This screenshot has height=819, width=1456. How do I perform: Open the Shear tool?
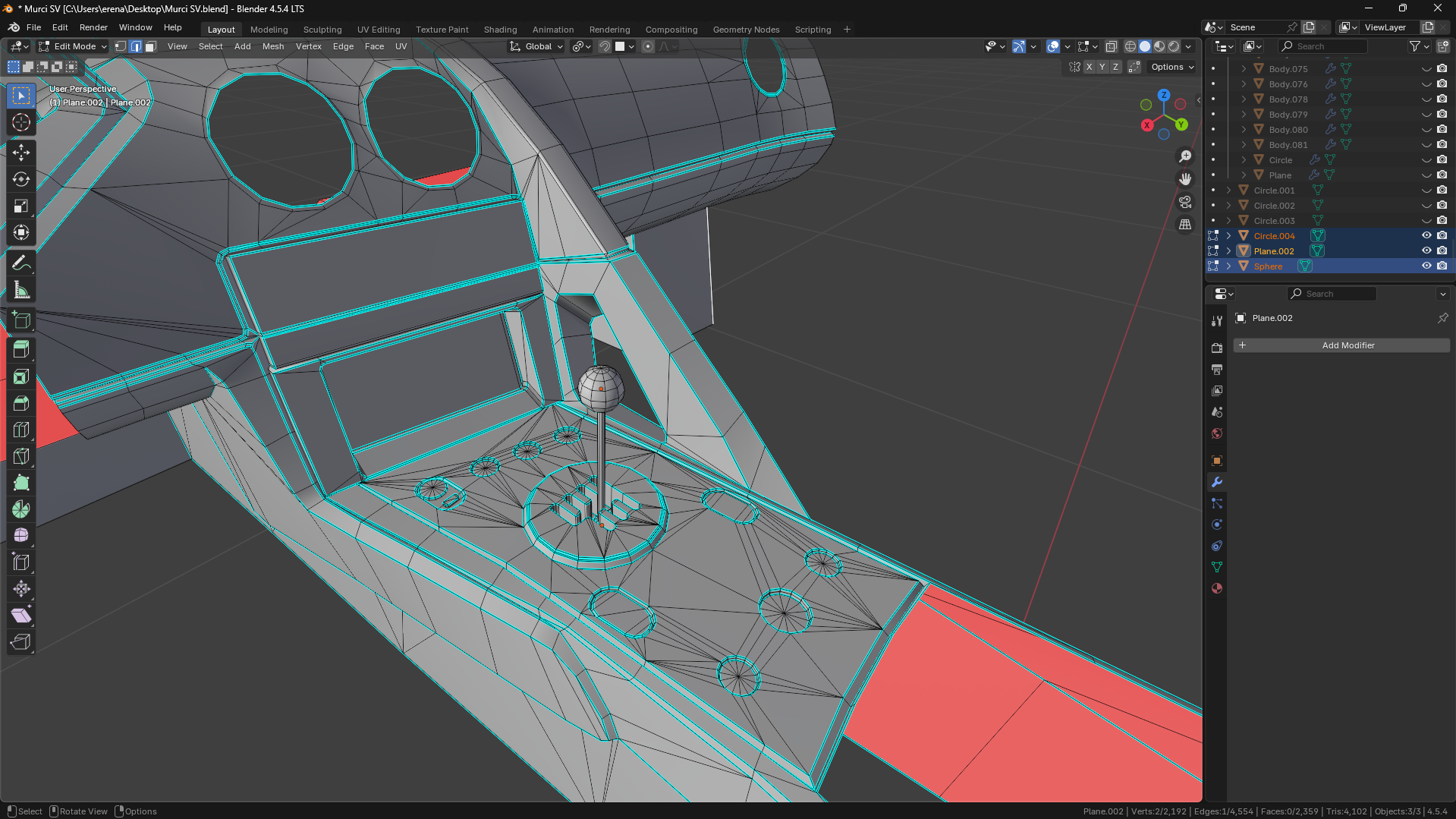21,616
